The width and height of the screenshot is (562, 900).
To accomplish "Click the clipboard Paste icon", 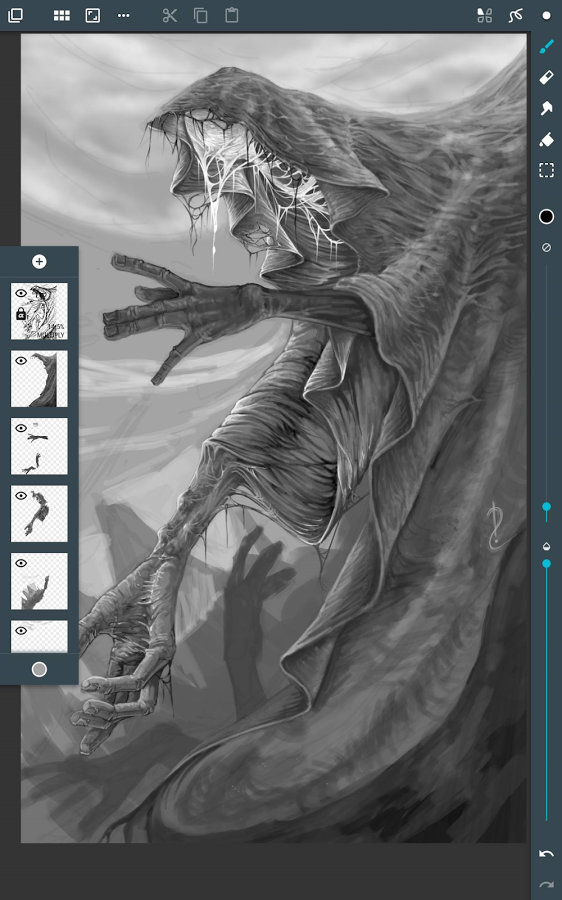I will 231,15.
